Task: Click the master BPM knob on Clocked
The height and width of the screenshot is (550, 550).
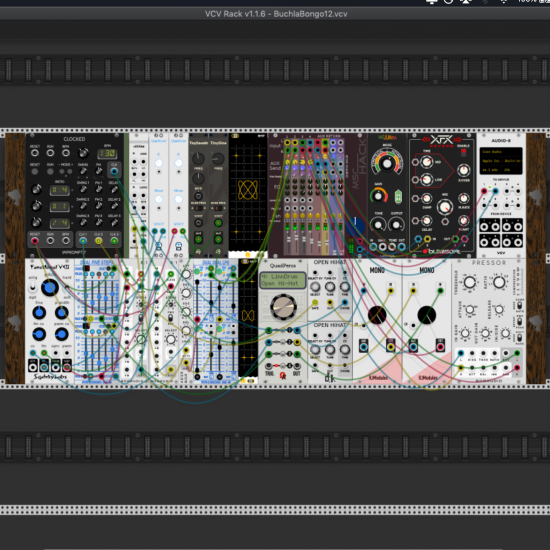Action: coord(83,153)
